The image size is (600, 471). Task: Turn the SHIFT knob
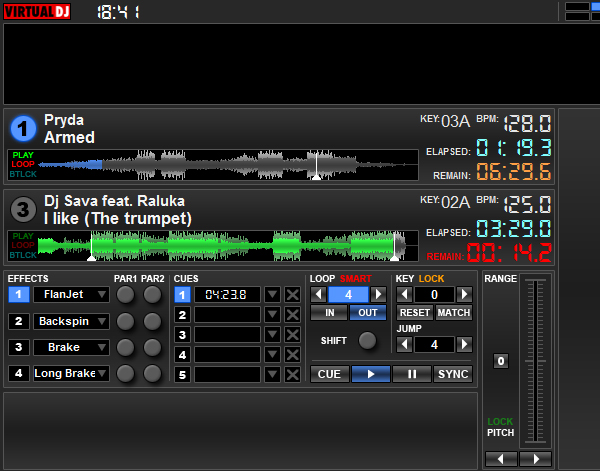tap(367, 340)
